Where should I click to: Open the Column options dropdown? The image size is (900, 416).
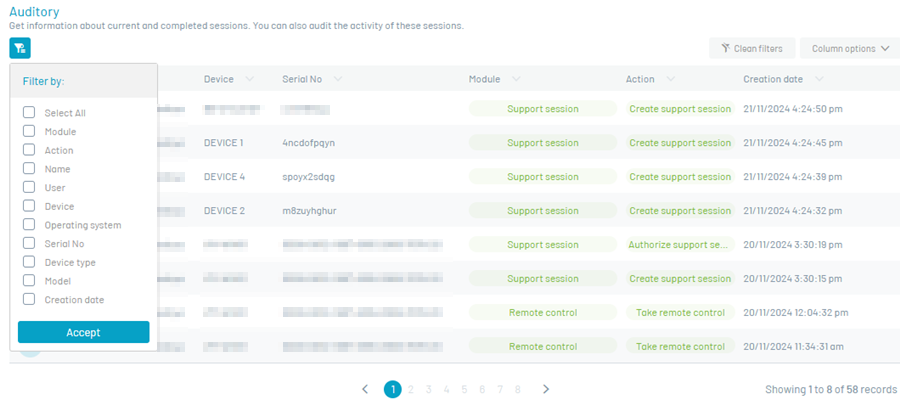[x=849, y=48]
